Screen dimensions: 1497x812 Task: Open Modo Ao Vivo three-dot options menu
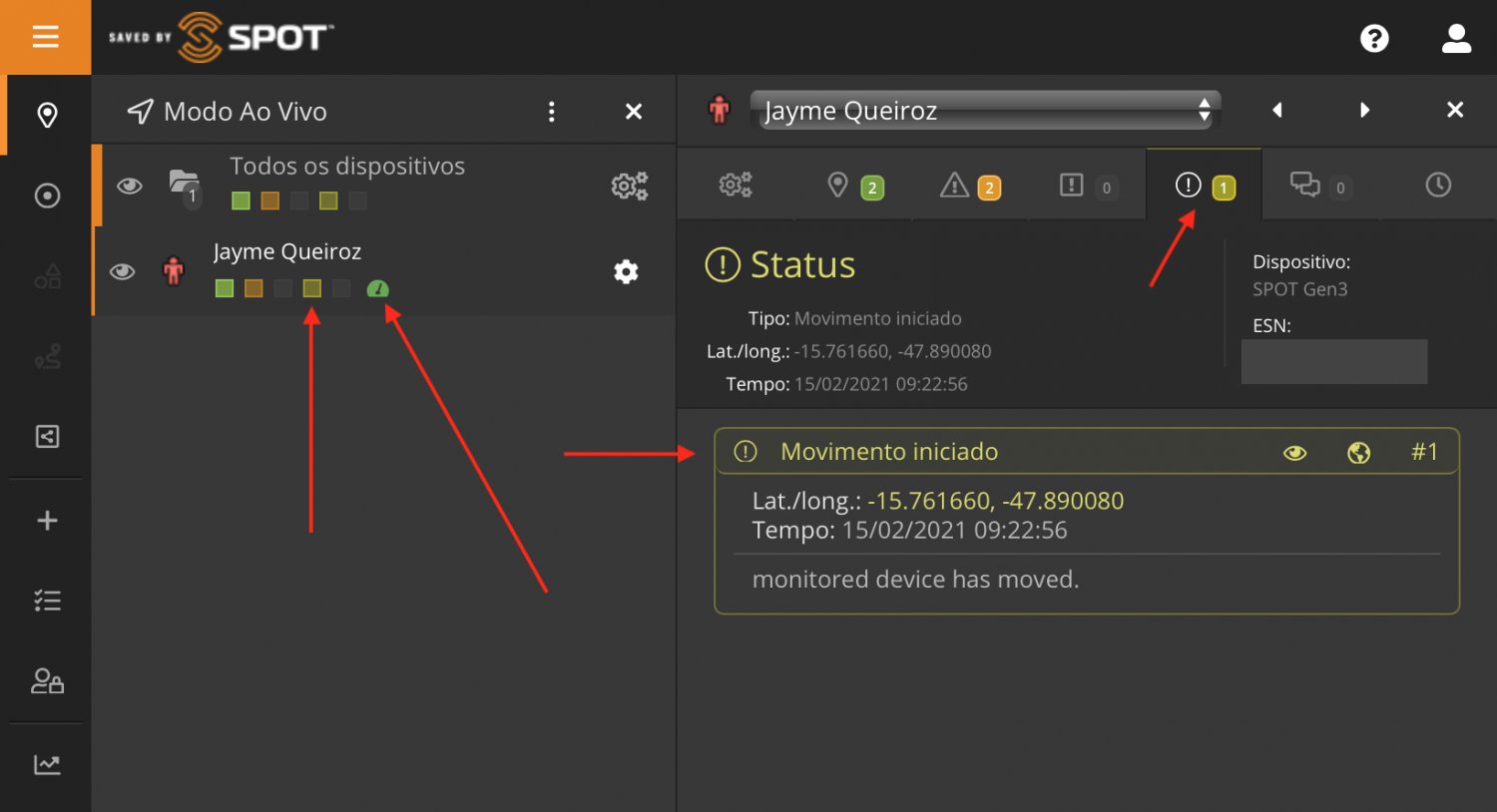[551, 112]
